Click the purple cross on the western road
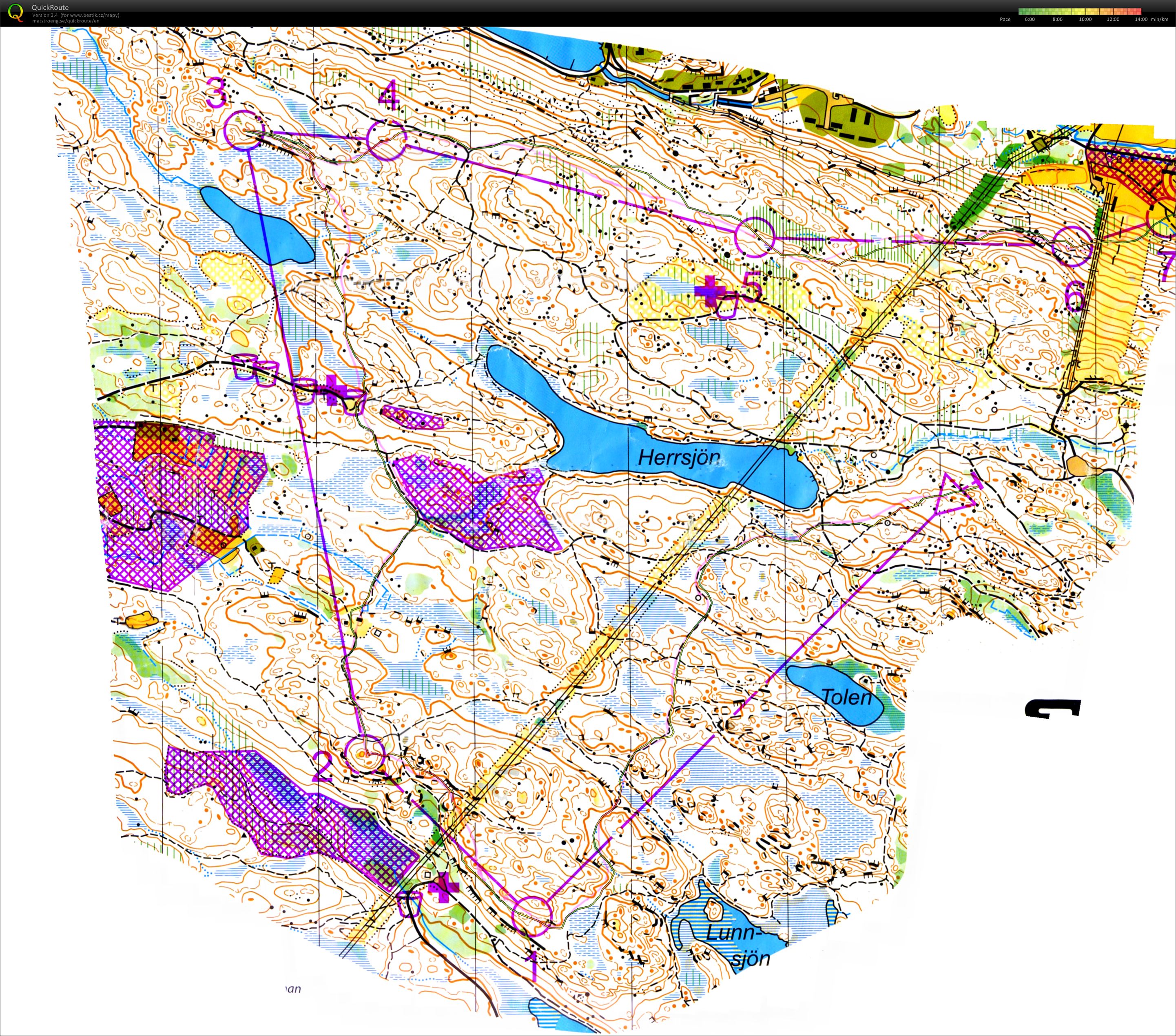The height and width of the screenshot is (1036, 1176). tap(331, 390)
